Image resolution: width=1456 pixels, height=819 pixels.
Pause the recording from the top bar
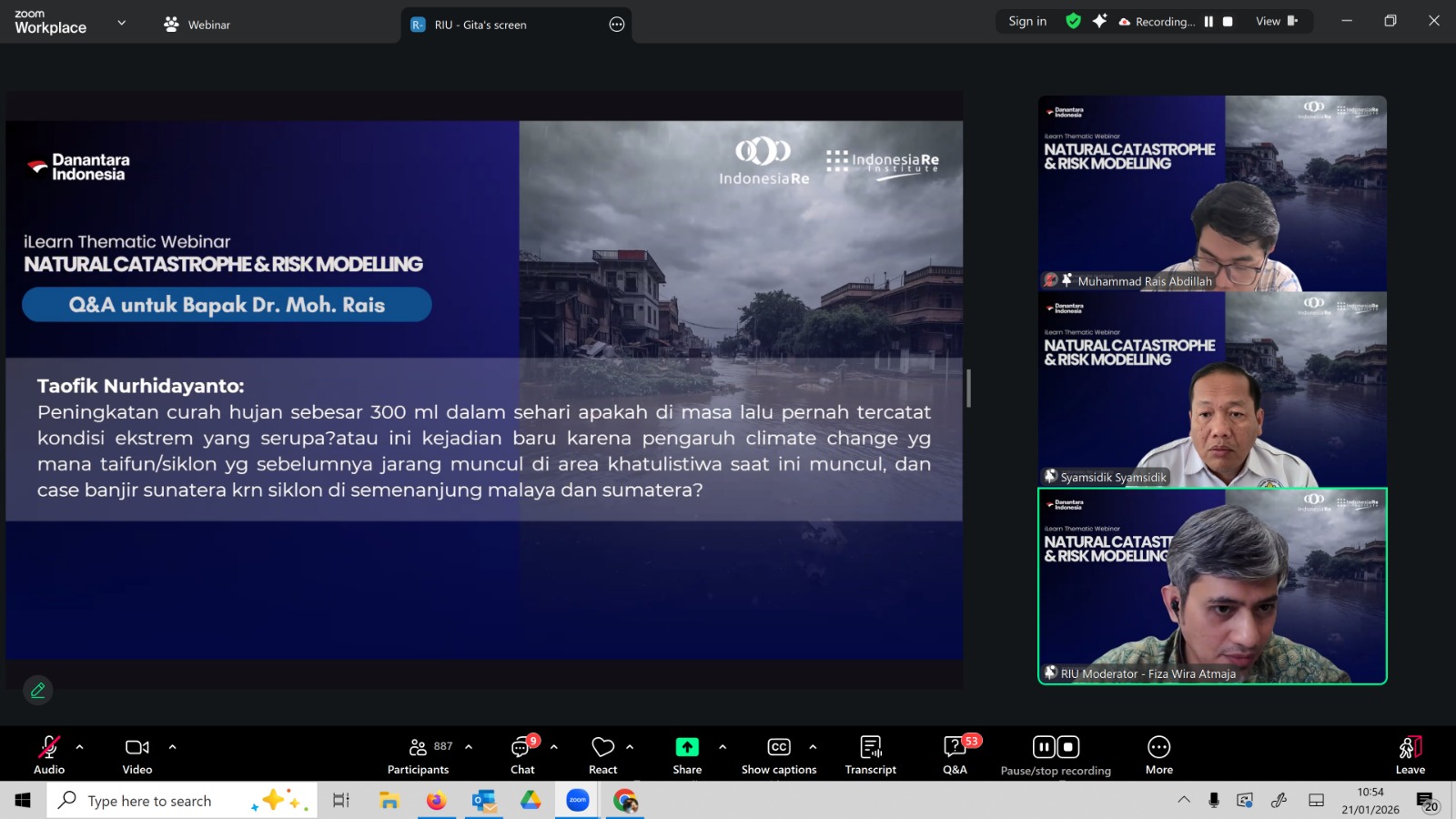point(1208,22)
